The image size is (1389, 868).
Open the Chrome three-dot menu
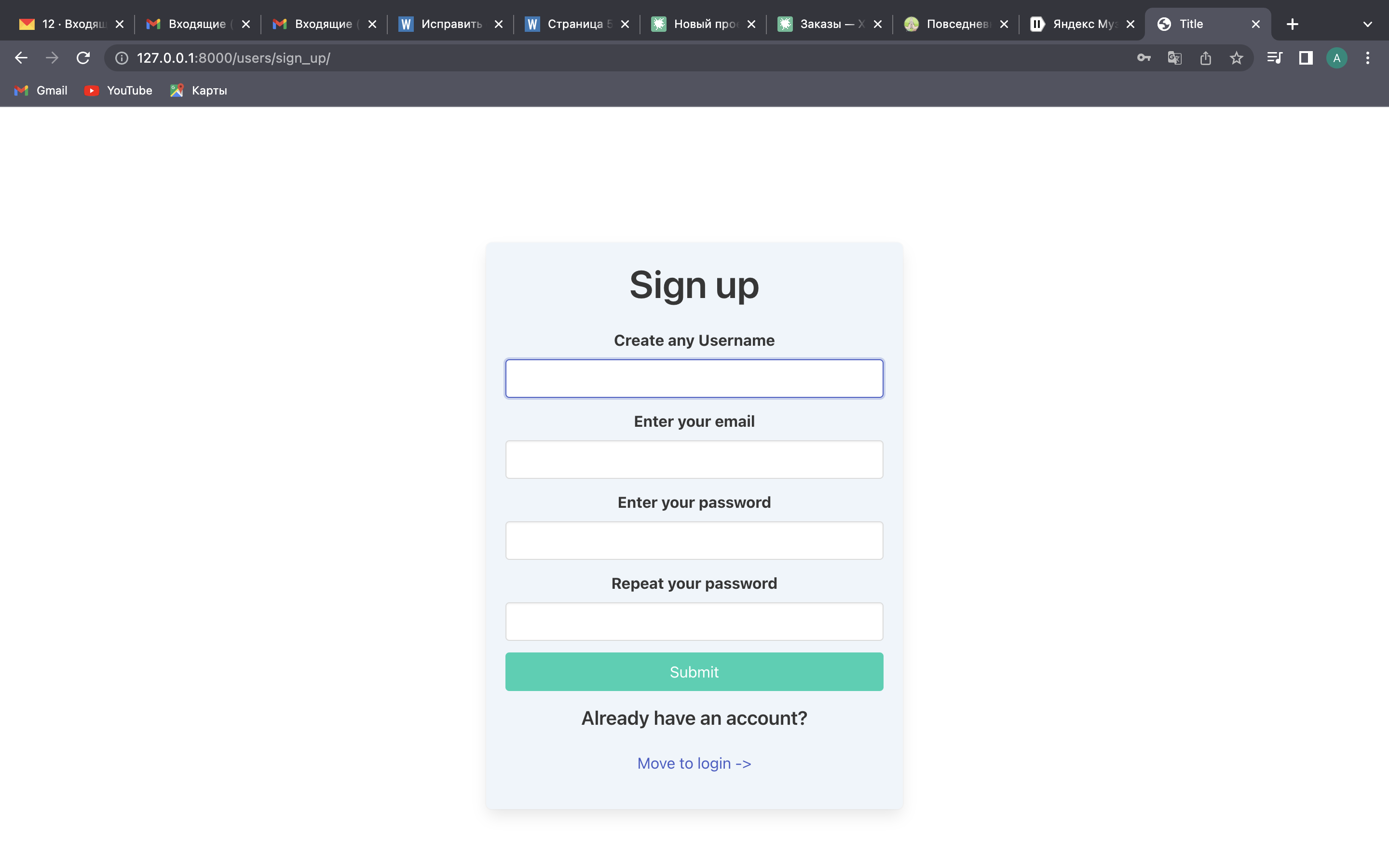coord(1368,58)
